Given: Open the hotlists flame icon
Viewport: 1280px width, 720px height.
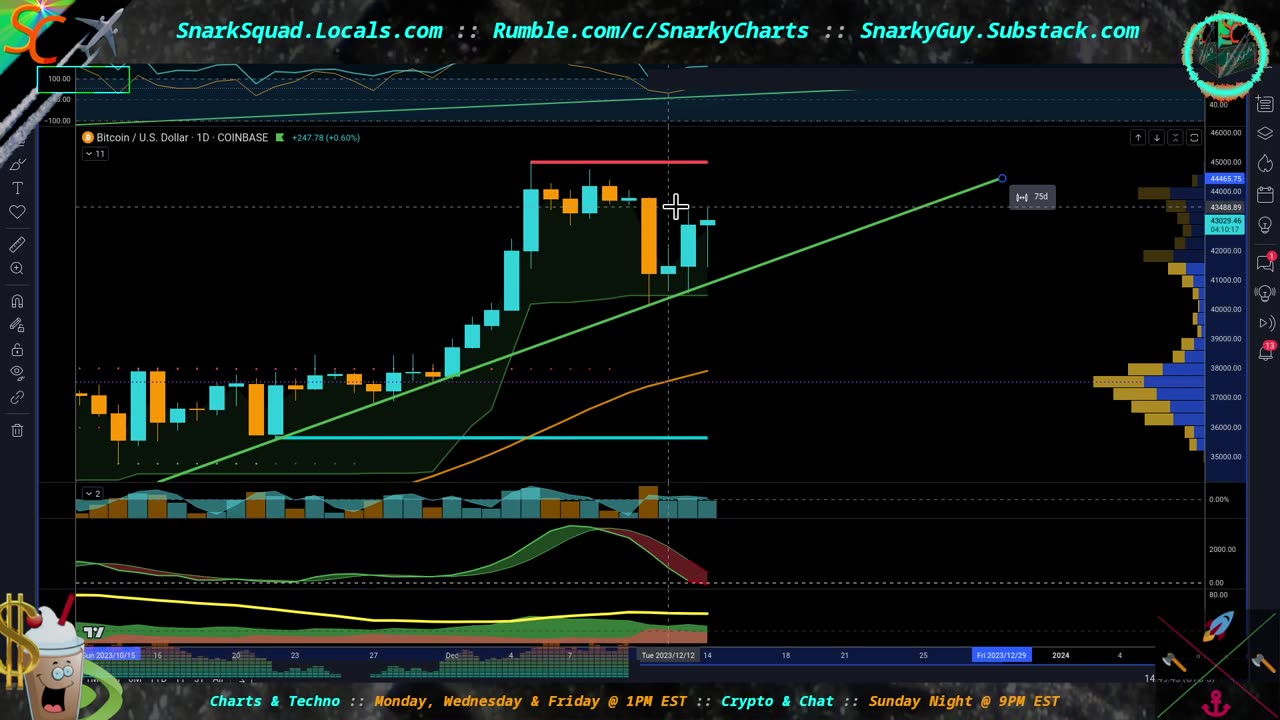Looking at the screenshot, I should [x=1265, y=163].
